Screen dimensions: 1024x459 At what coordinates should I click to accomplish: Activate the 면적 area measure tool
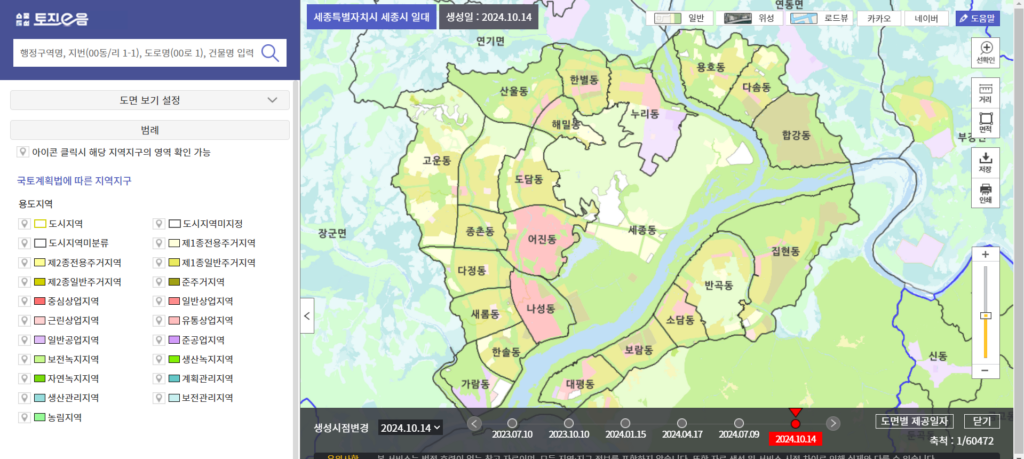(x=985, y=122)
